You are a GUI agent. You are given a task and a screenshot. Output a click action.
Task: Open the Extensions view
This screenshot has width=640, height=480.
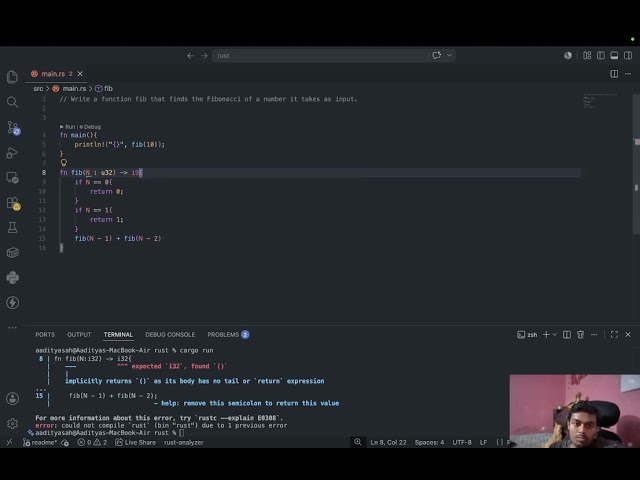13,203
